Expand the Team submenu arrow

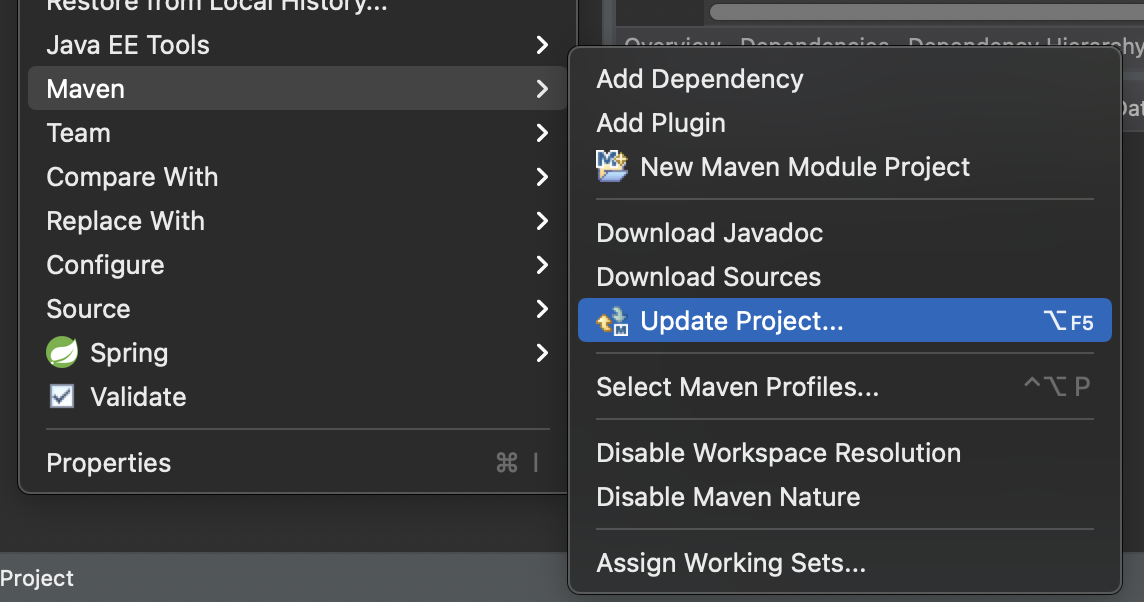pyautogui.click(x=542, y=133)
